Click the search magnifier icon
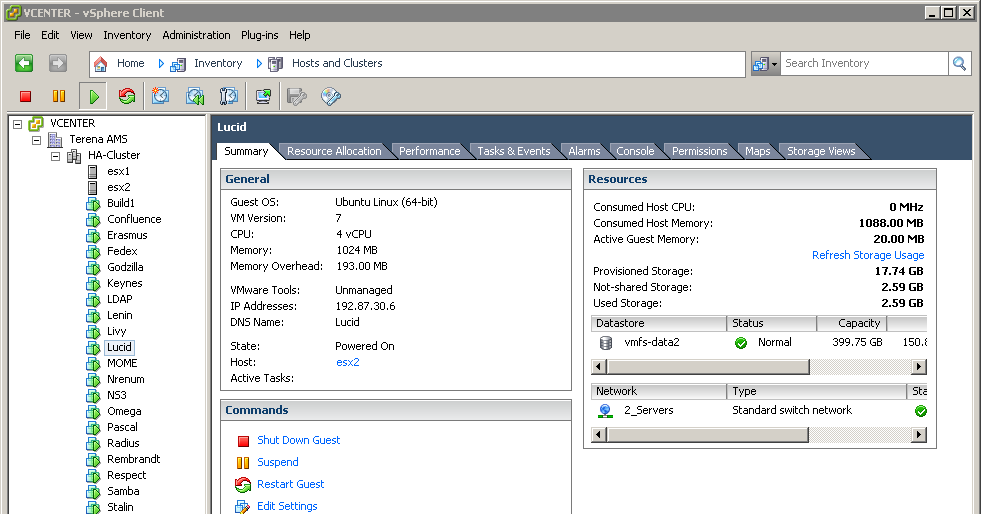 tap(959, 63)
